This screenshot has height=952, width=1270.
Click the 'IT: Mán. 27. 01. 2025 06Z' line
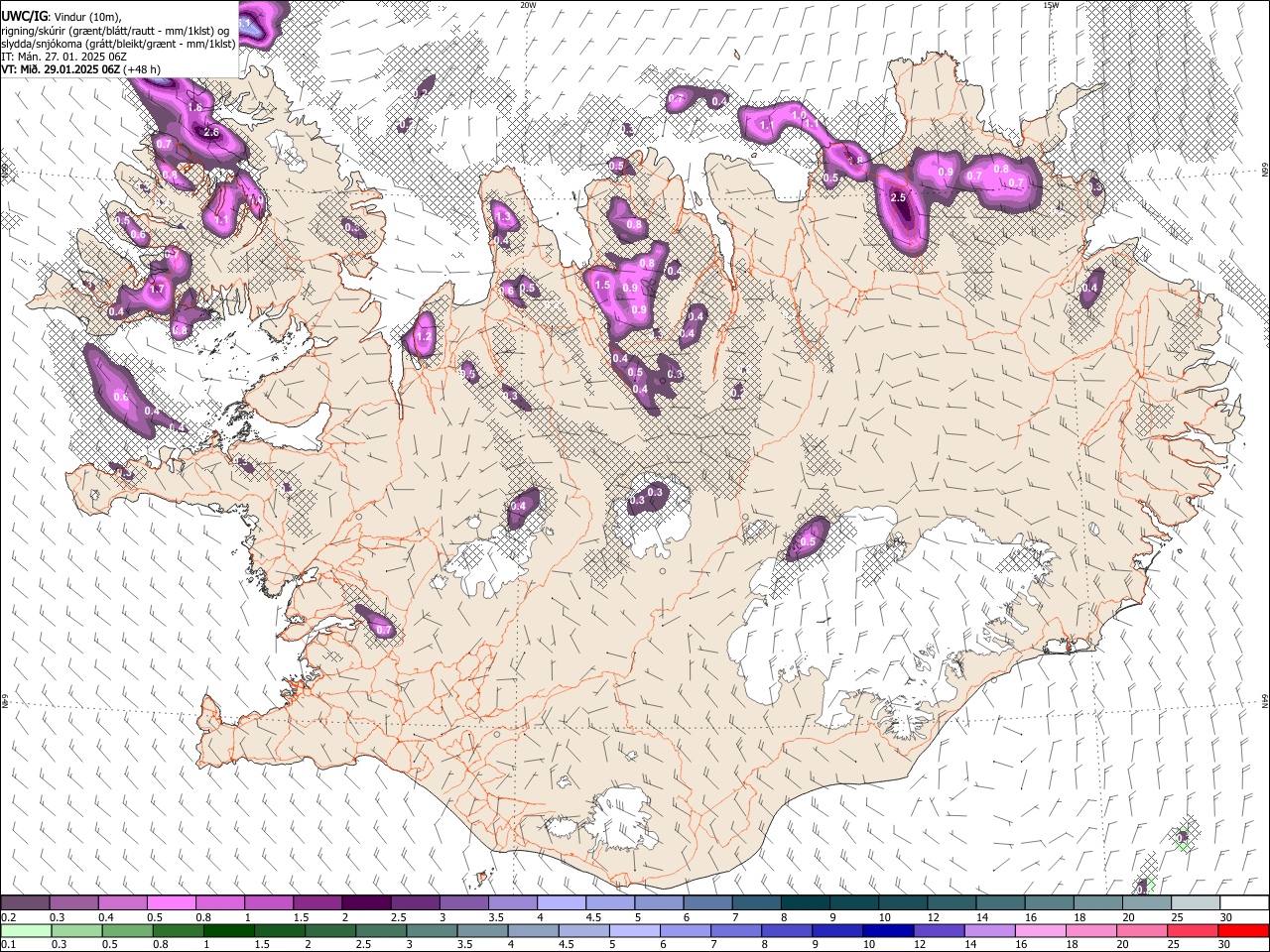[63, 57]
